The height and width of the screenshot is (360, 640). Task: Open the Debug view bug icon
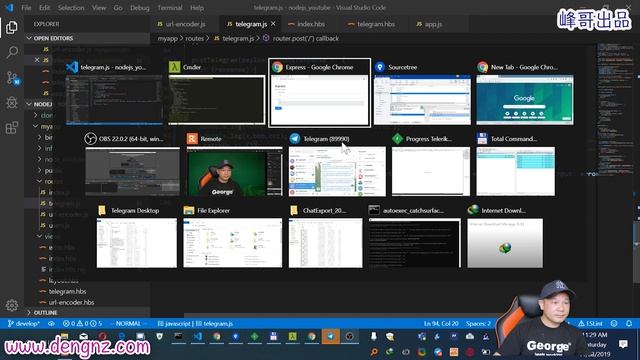tap(12, 102)
